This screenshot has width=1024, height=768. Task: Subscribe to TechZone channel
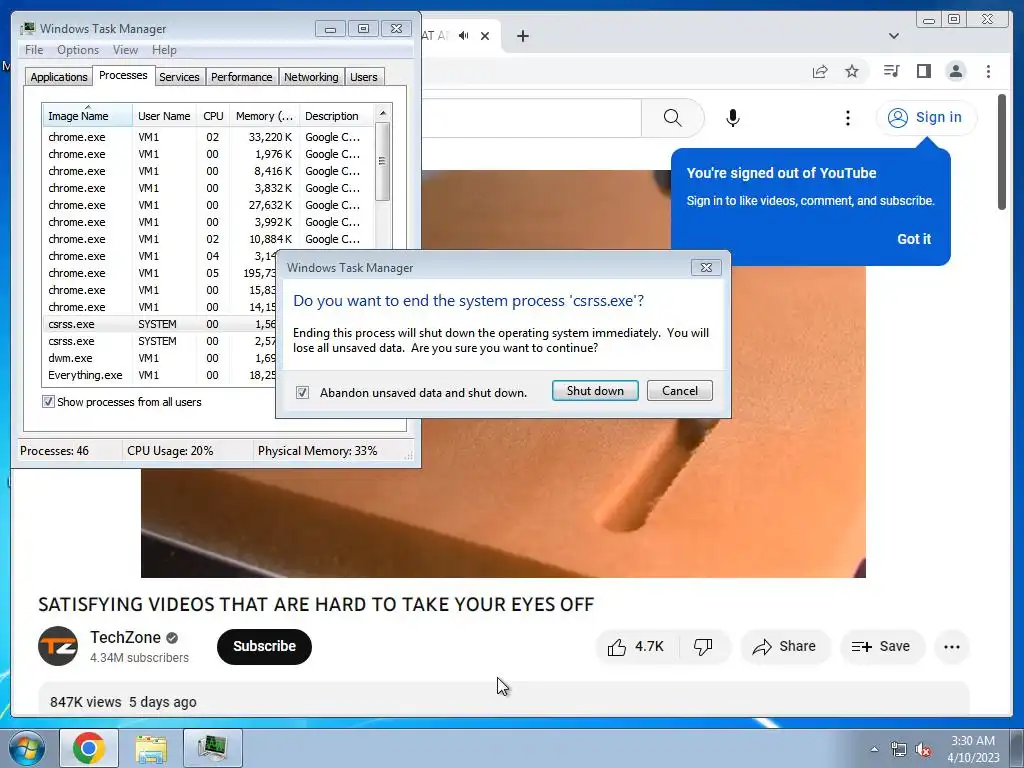[264, 647]
